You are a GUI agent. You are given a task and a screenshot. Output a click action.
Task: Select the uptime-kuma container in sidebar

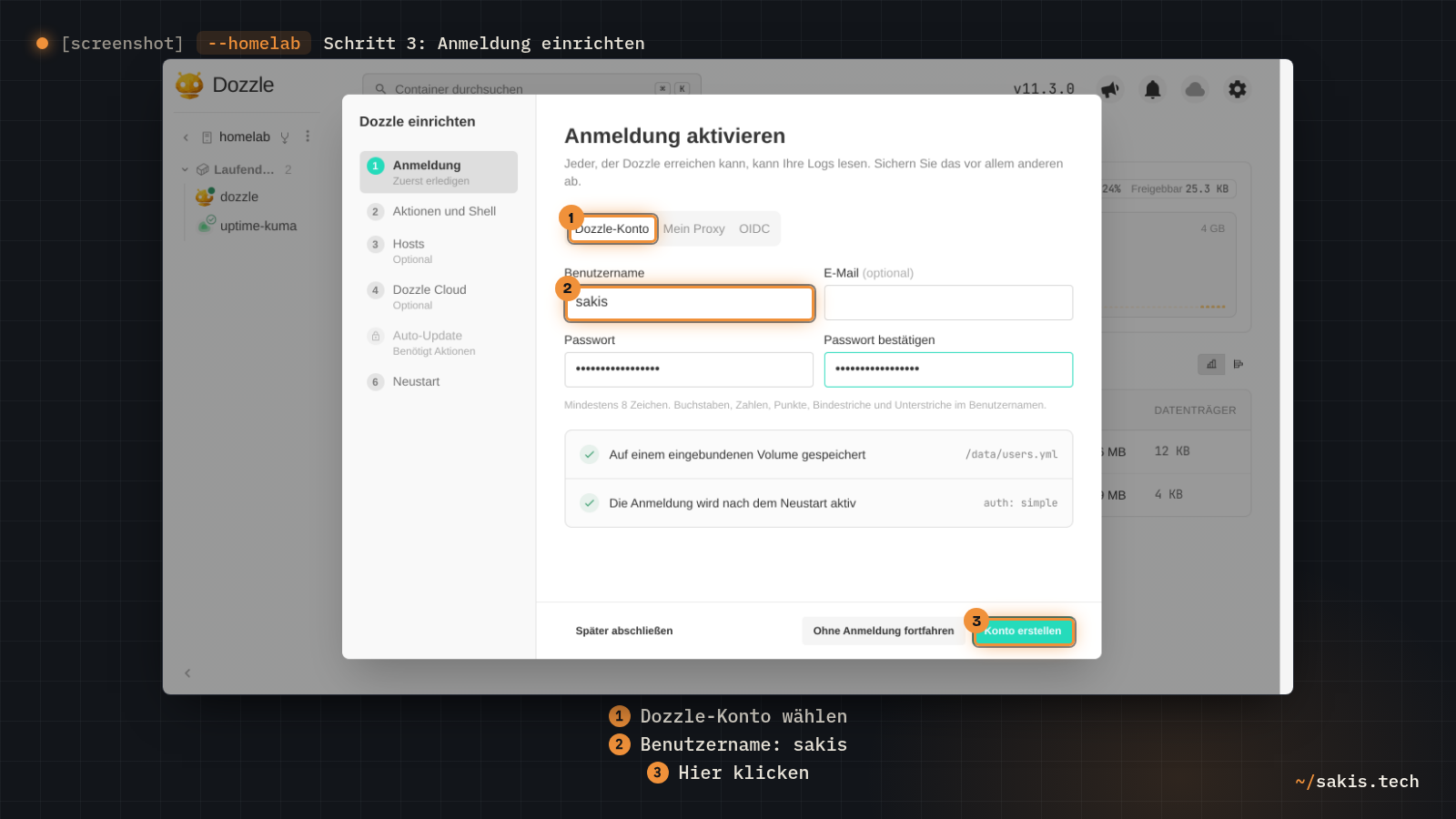tap(258, 226)
